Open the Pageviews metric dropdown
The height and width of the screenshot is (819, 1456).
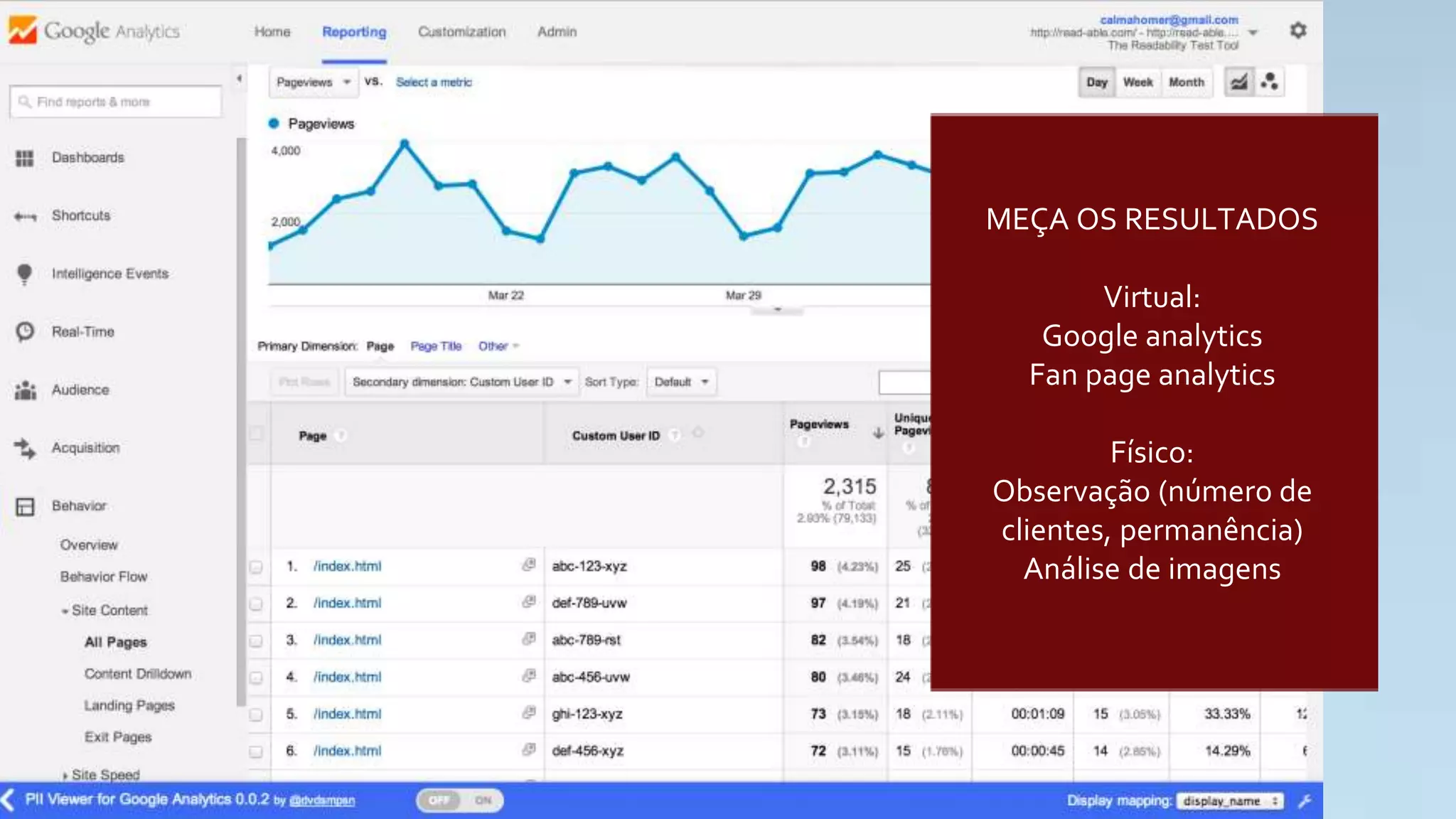pos(314,82)
